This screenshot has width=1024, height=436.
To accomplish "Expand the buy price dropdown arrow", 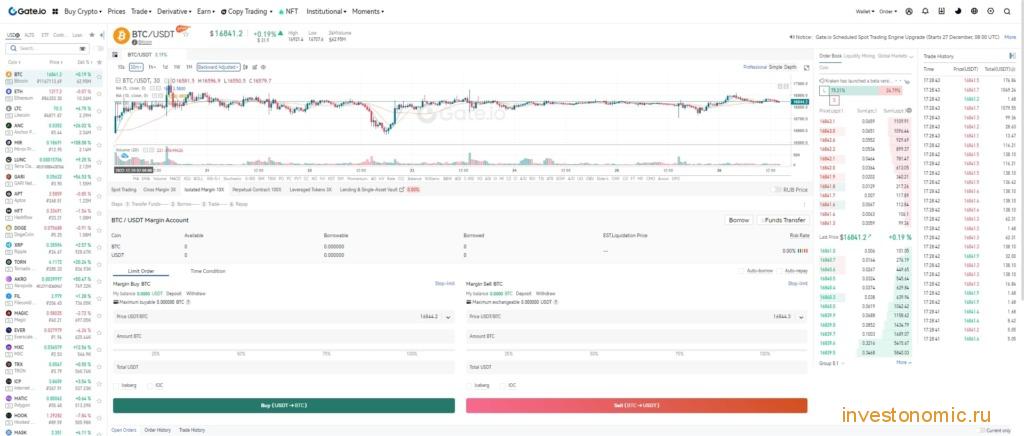I will point(448,317).
